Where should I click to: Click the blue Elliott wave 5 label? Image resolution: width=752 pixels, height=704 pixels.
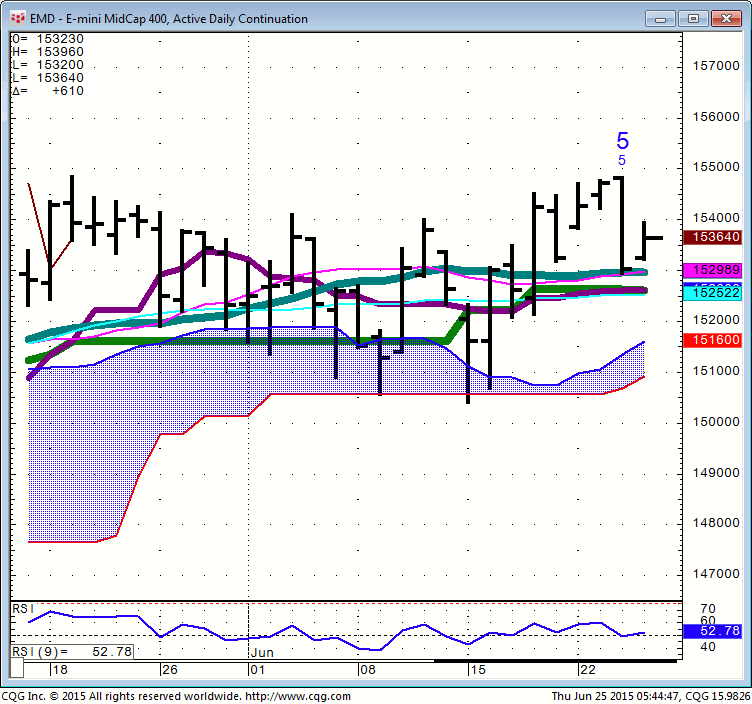pos(622,142)
